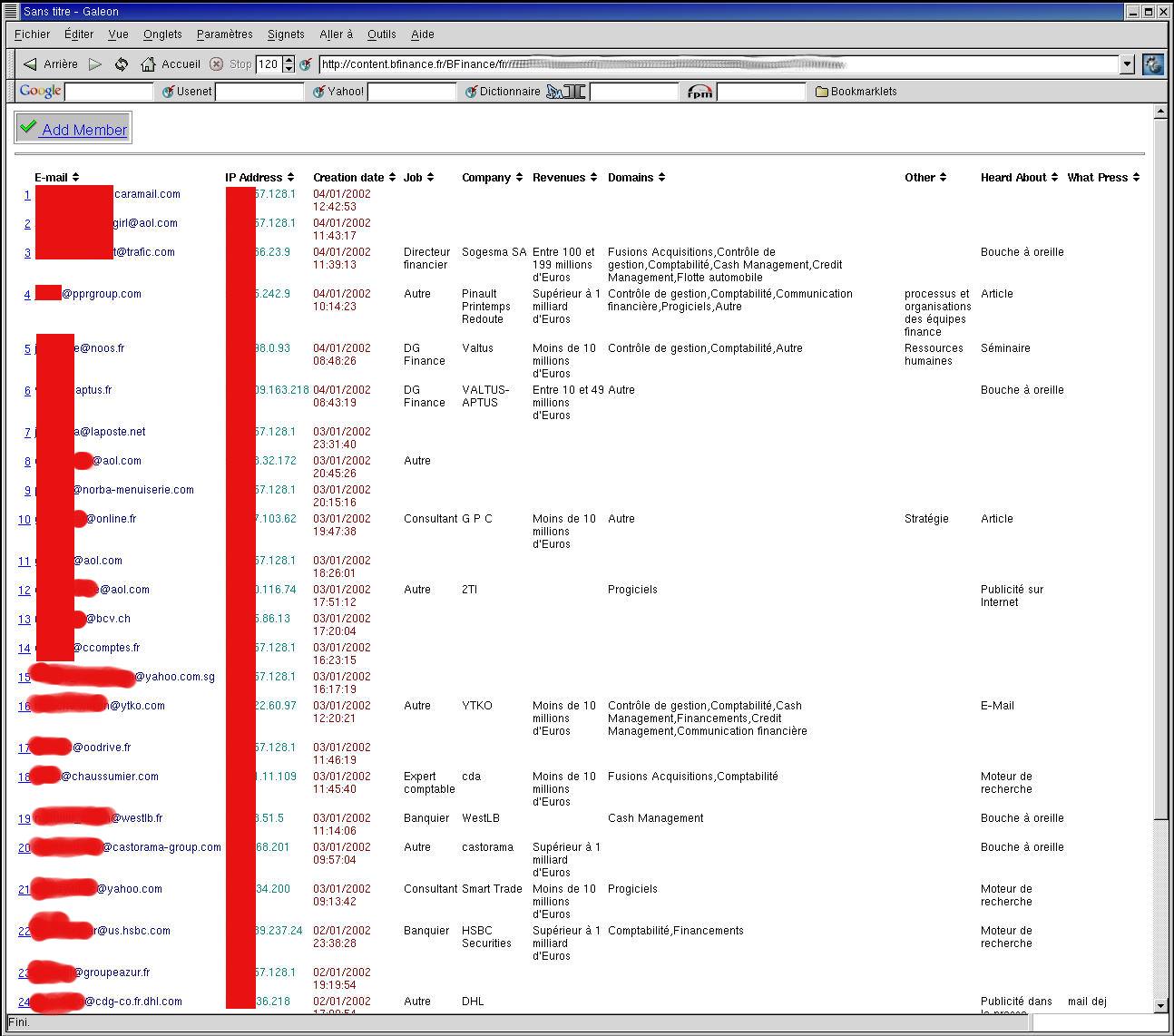The width and height of the screenshot is (1174, 1036).
Task: Click the Google search input field
Action: [x=109, y=92]
